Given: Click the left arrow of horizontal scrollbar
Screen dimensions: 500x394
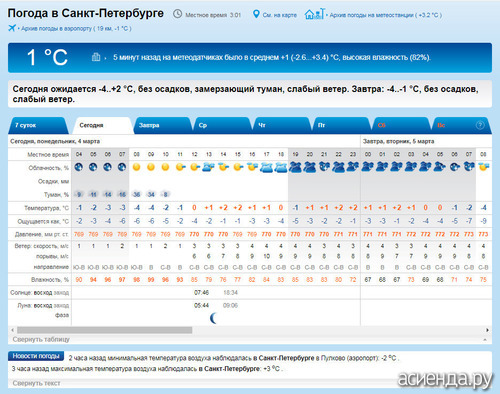Looking at the screenshot, I should point(13,330).
